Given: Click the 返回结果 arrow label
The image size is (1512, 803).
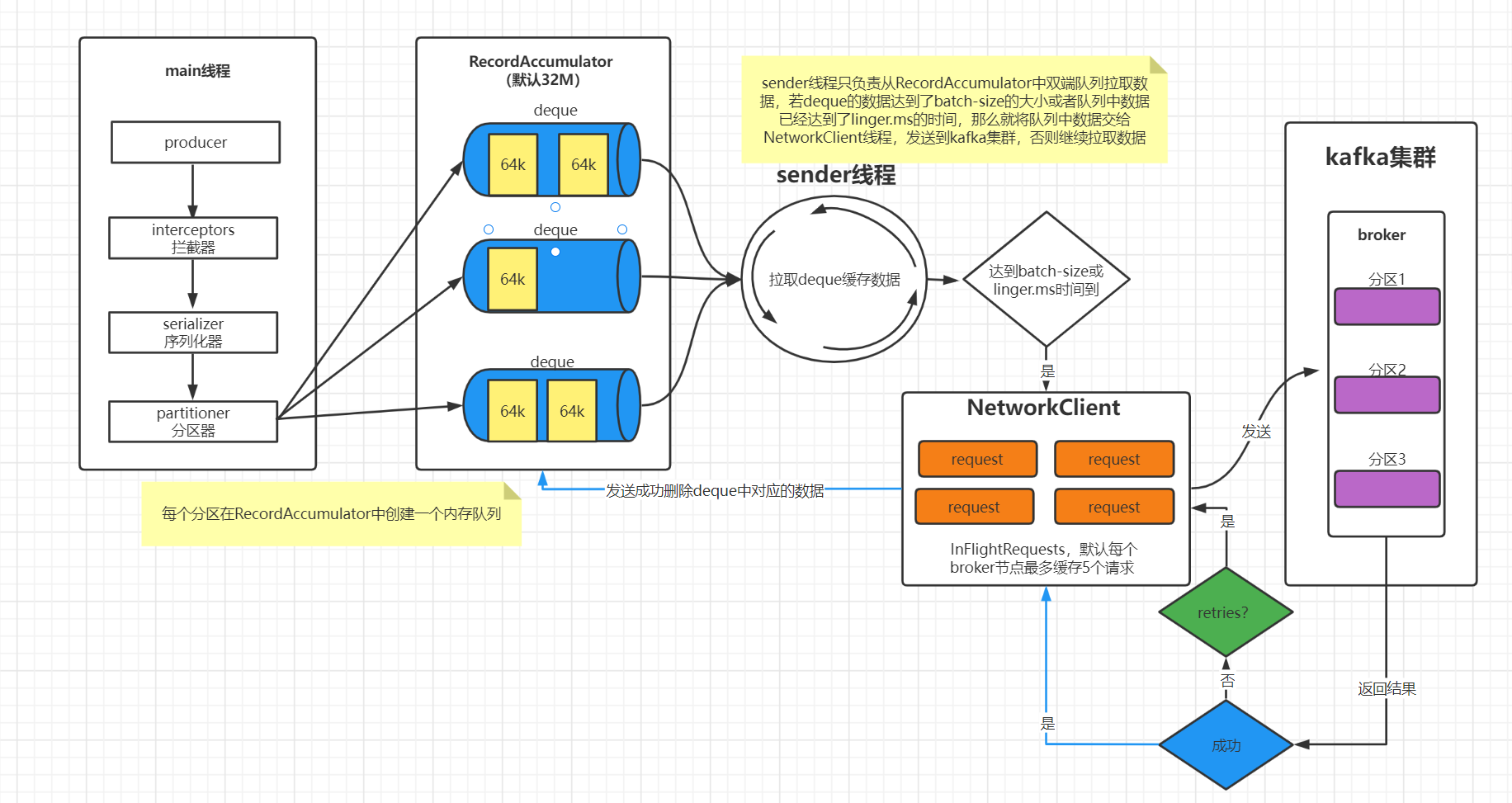Looking at the screenshot, I should (x=1387, y=688).
